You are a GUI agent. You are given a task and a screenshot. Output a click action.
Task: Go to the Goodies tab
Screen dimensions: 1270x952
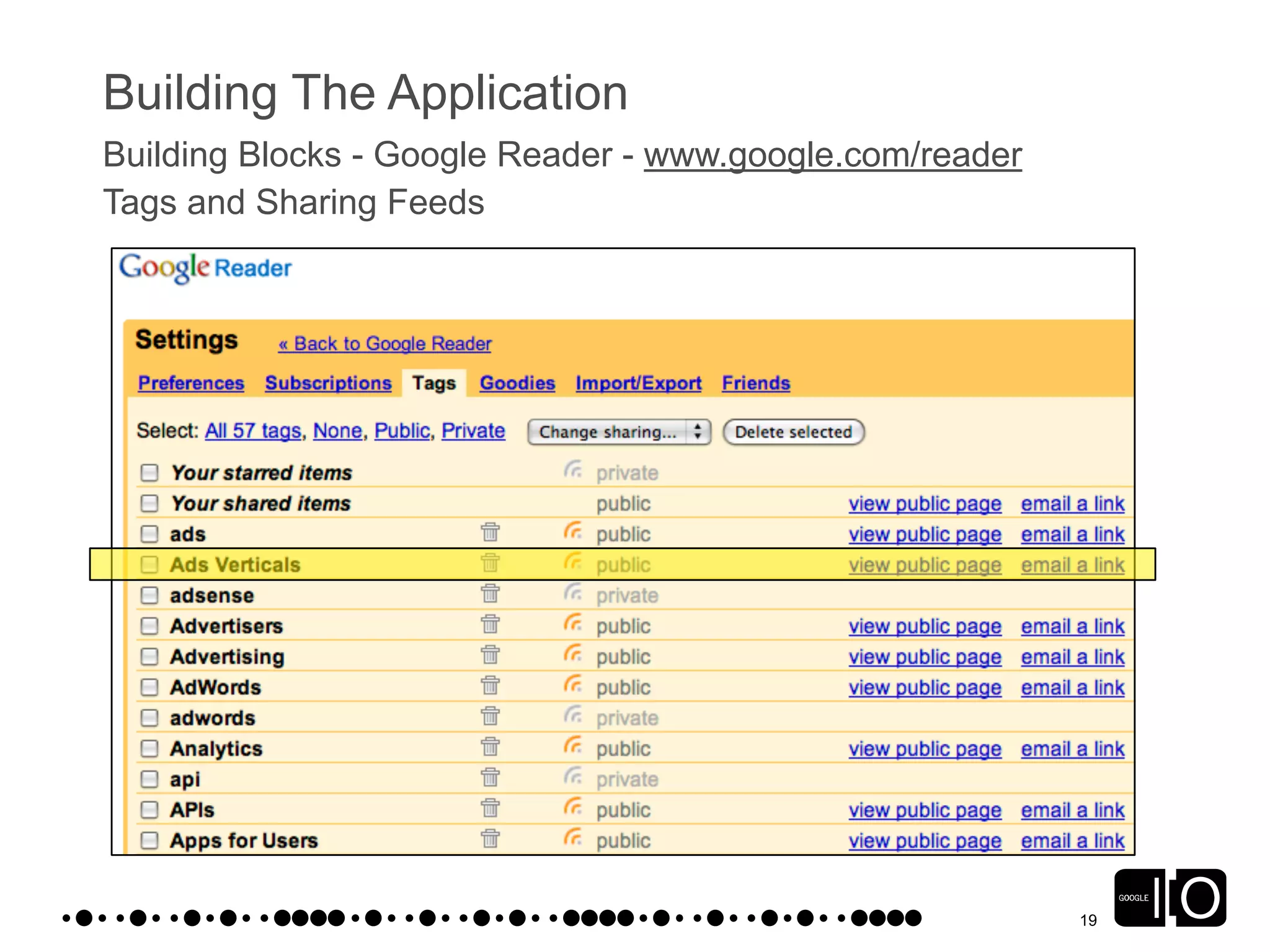click(x=517, y=383)
